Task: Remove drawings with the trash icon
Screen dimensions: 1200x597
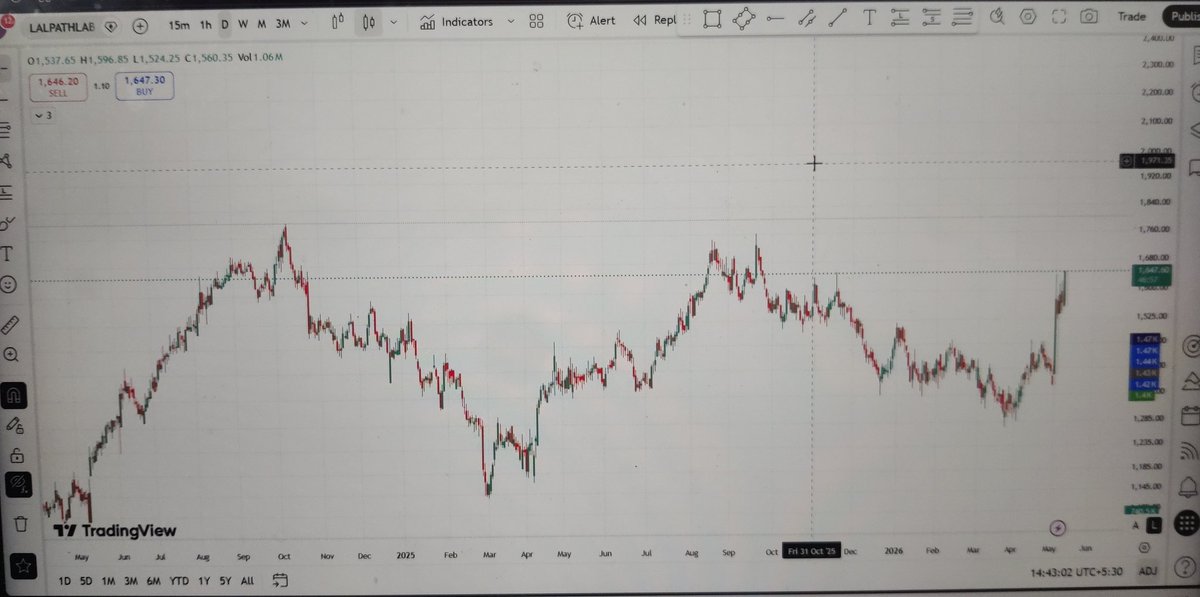Action: (21, 523)
